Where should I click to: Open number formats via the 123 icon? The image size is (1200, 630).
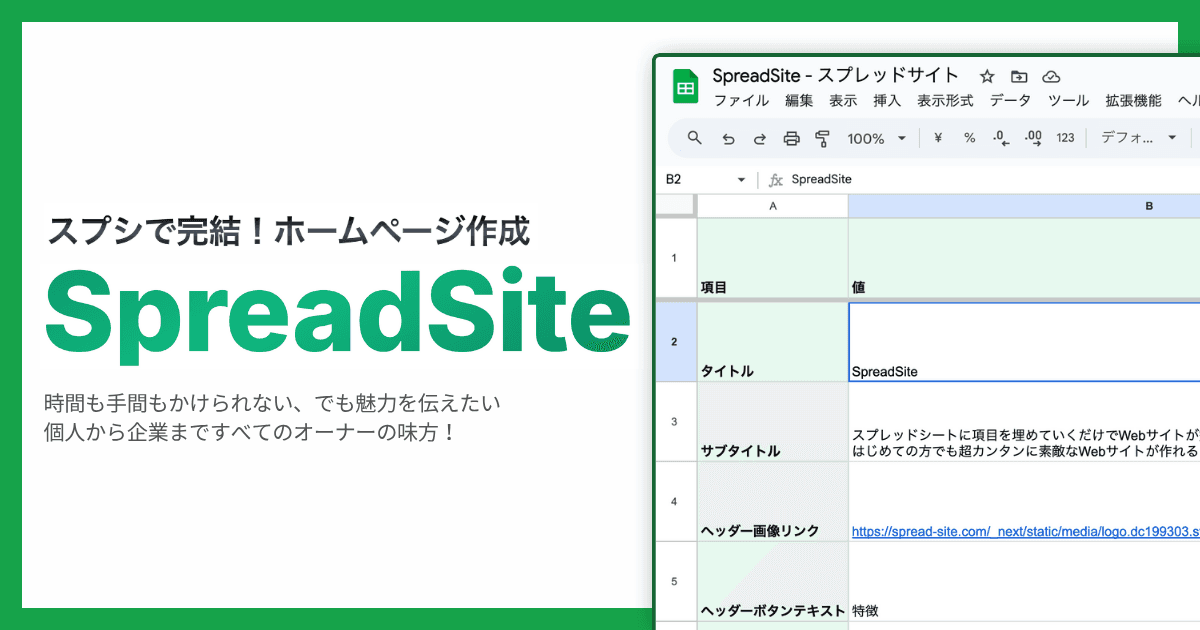click(x=1065, y=138)
